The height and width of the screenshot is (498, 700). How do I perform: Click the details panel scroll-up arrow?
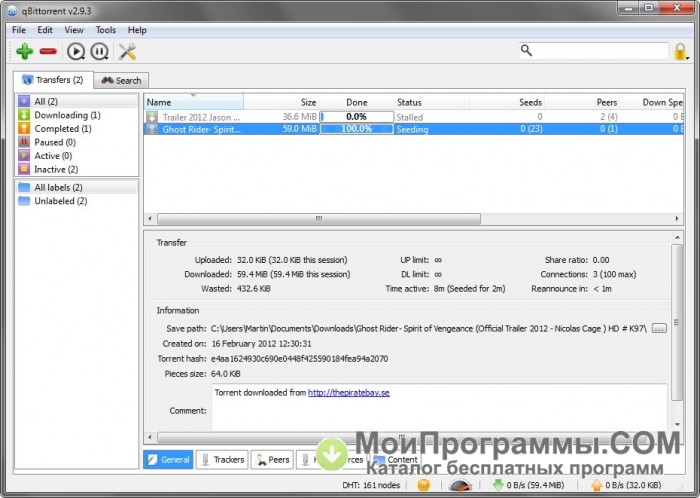677,237
